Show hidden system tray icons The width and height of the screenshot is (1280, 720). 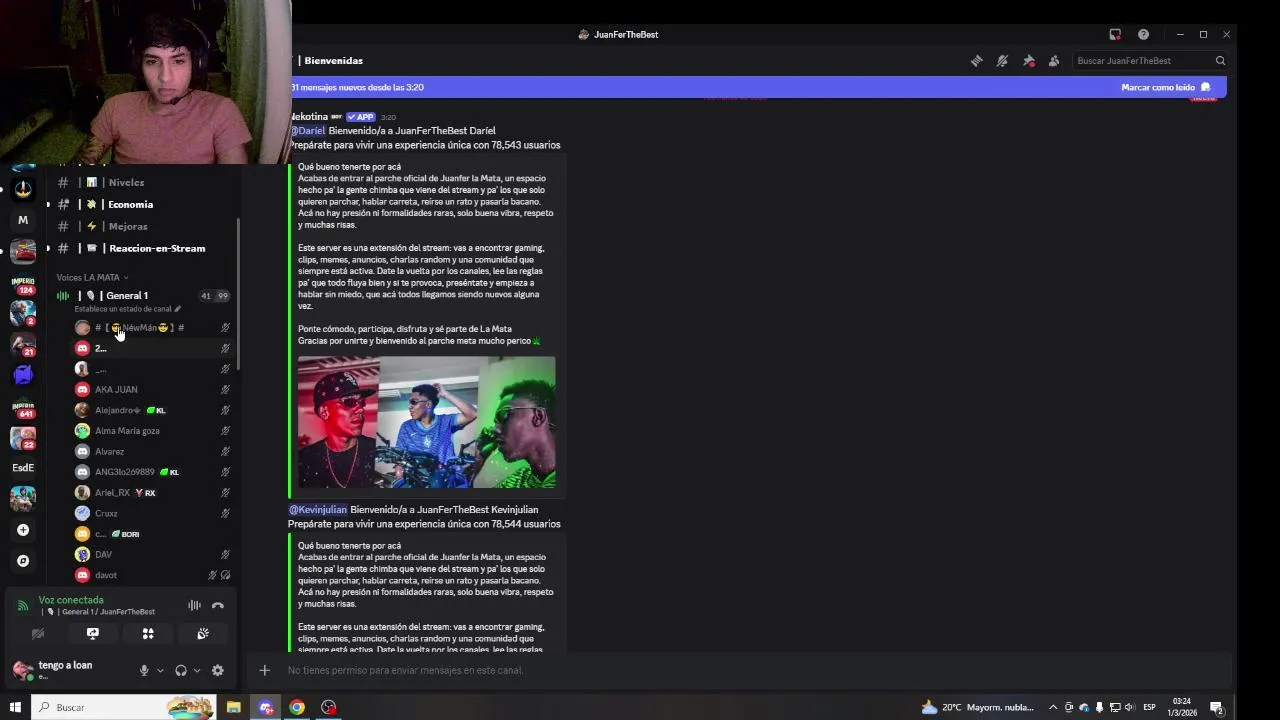(x=1052, y=707)
